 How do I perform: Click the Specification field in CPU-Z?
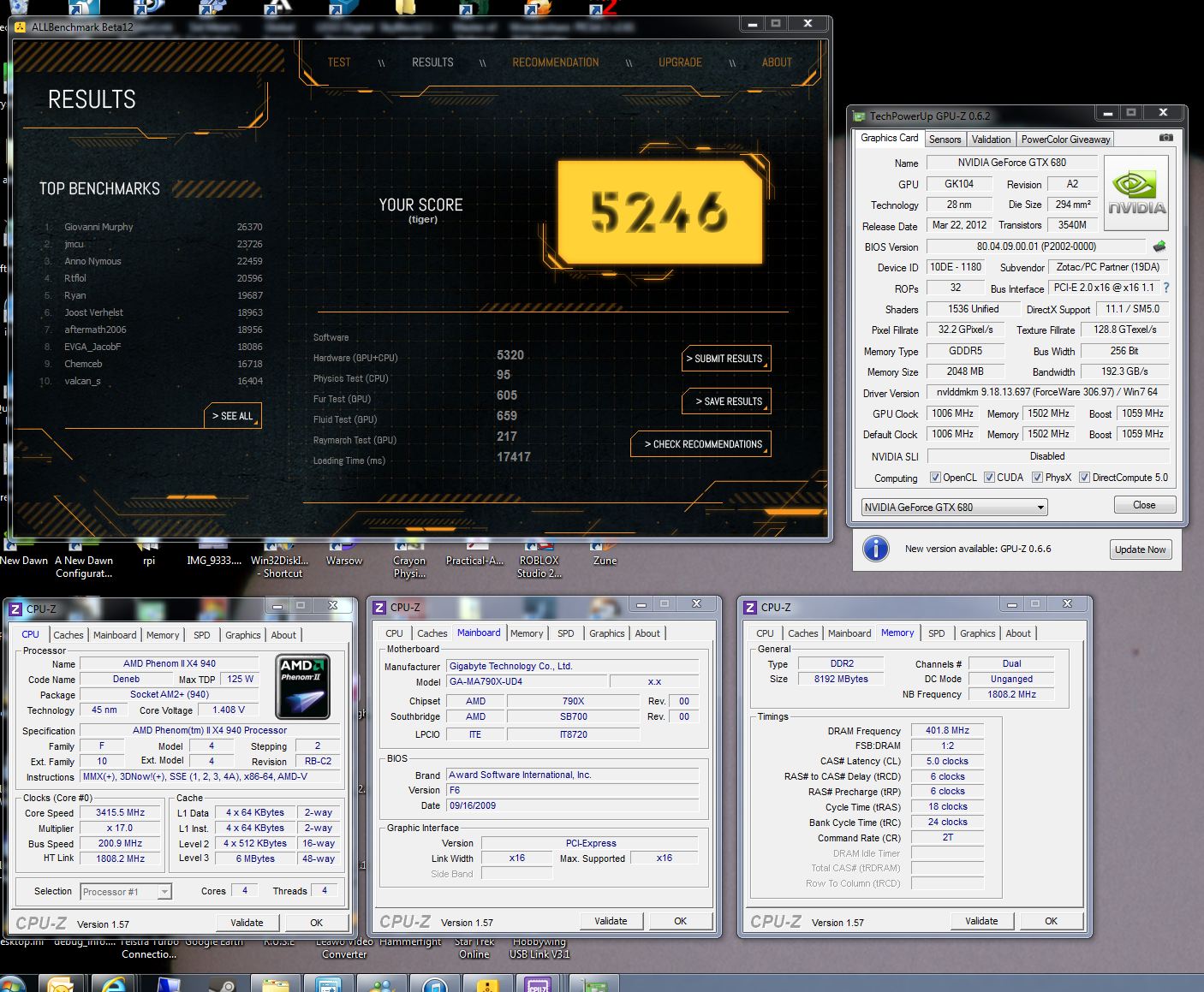point(210,730)
